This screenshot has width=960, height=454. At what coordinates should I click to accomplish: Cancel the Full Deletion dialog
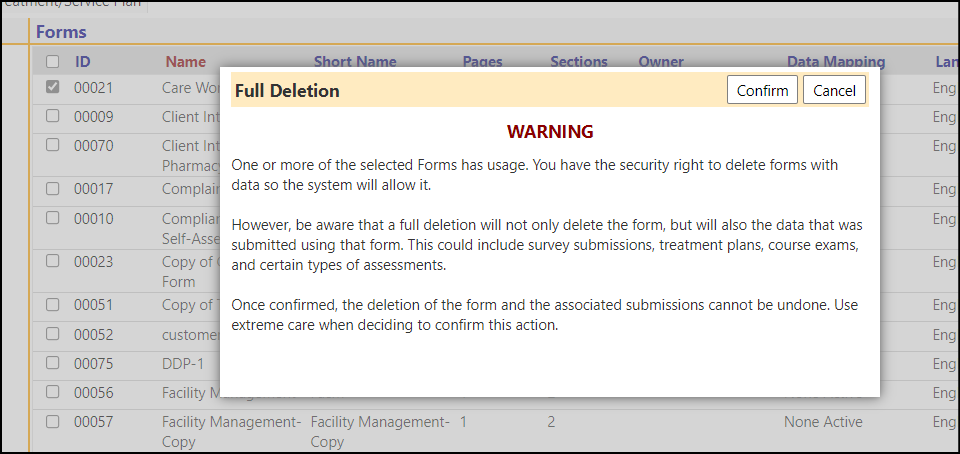[834, 90]
